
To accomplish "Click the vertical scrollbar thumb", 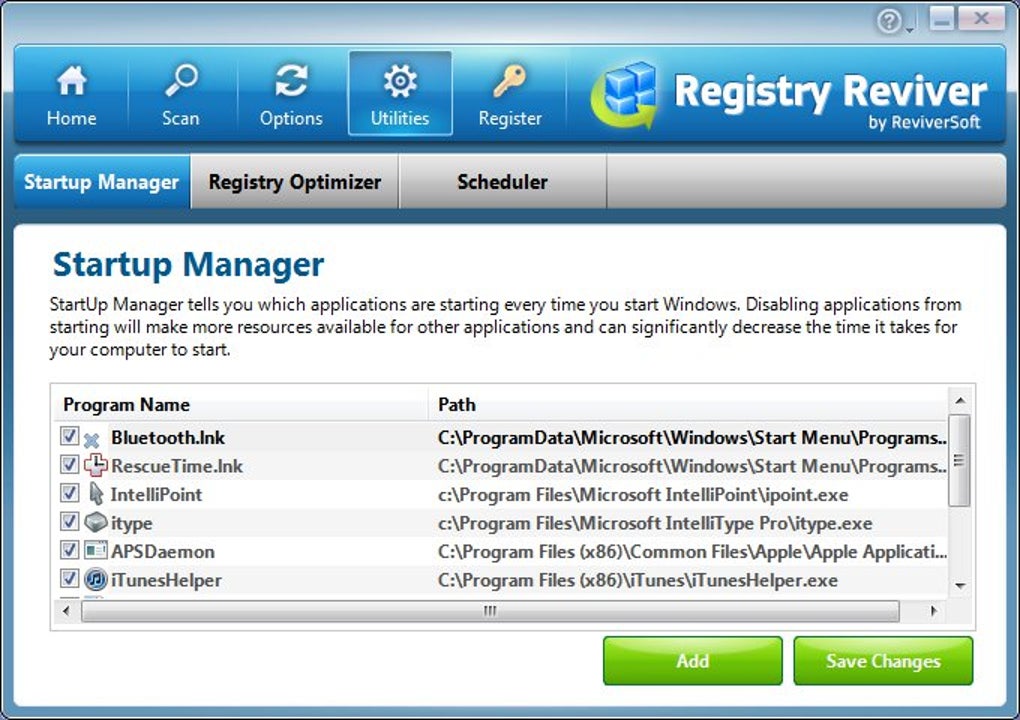I will [x=960, y=460].
